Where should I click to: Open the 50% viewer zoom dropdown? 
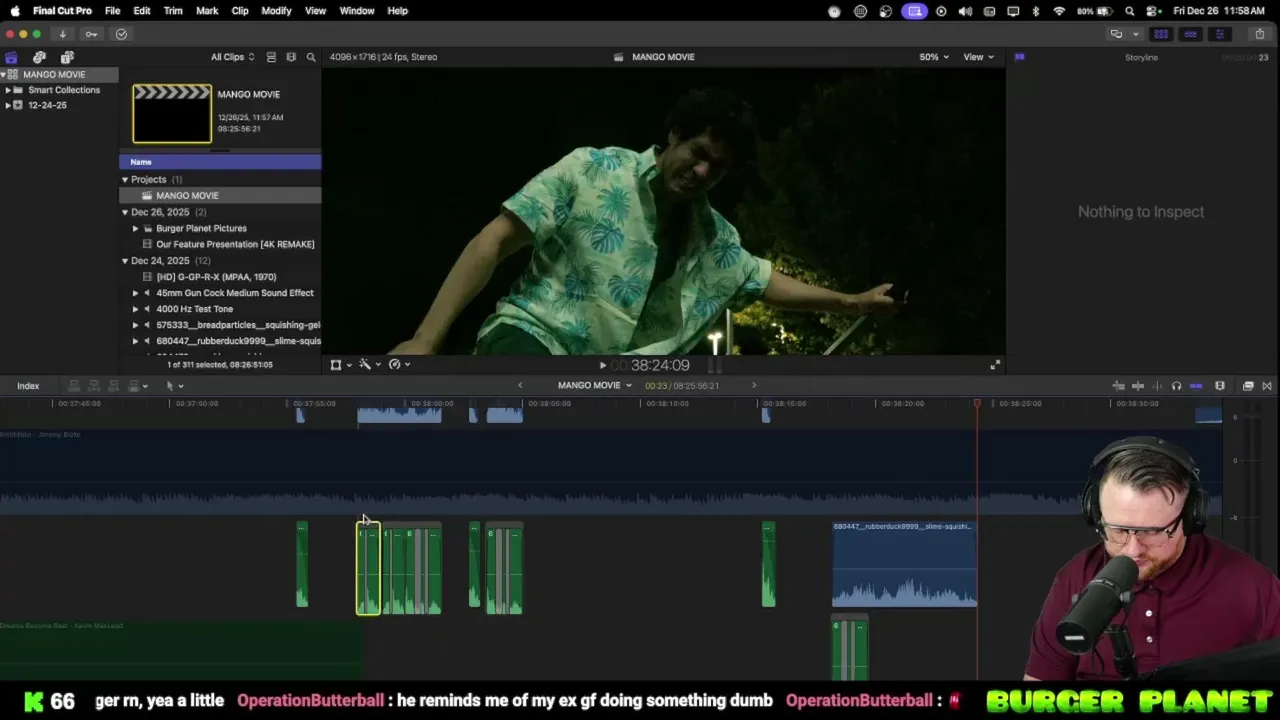(934, 57)
